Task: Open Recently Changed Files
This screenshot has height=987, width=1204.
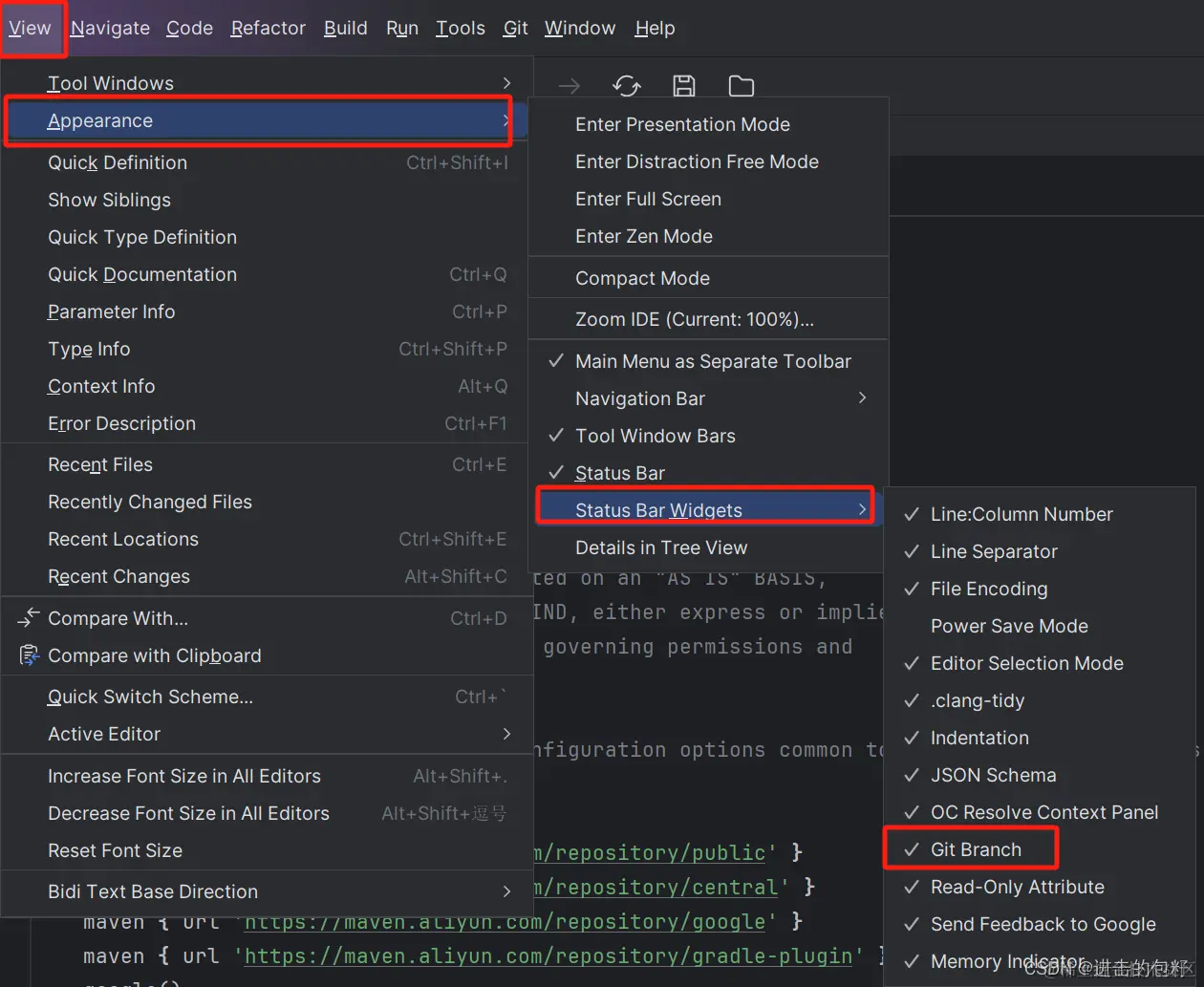Action: tap(266, 502)
